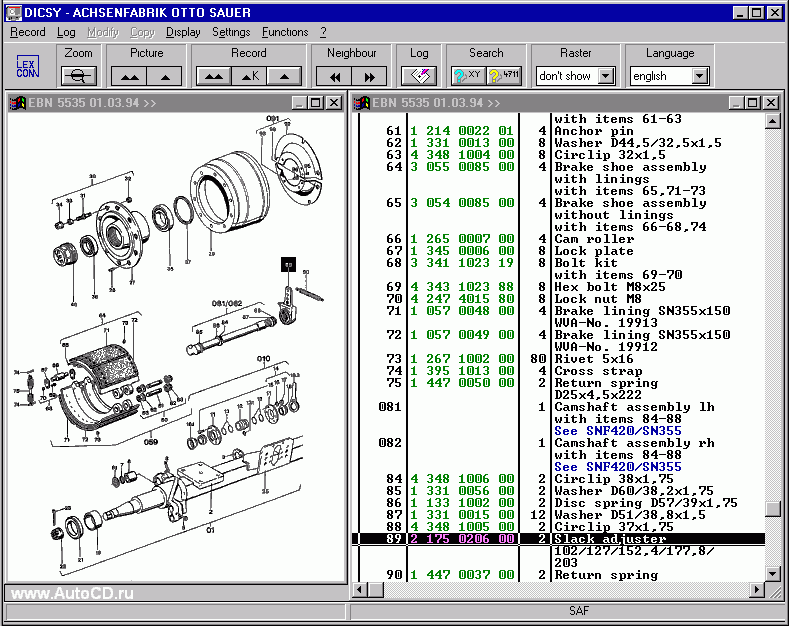Click the Picture single-up-arrow button
The width and height of the screenshot is (789, 626).
pyautogui.click(x=165, y=76)
